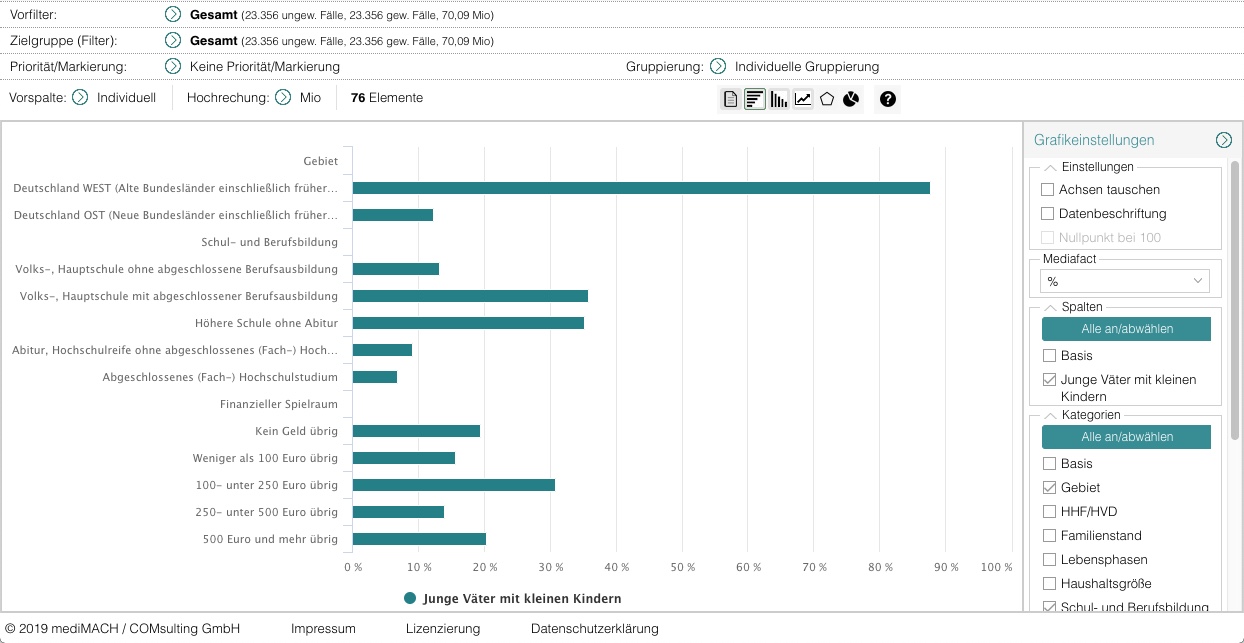Image resolution: width=1244 pixels, height=643 pixels.
Task: Switch to the table document view icon
Action: click(731, 99)
